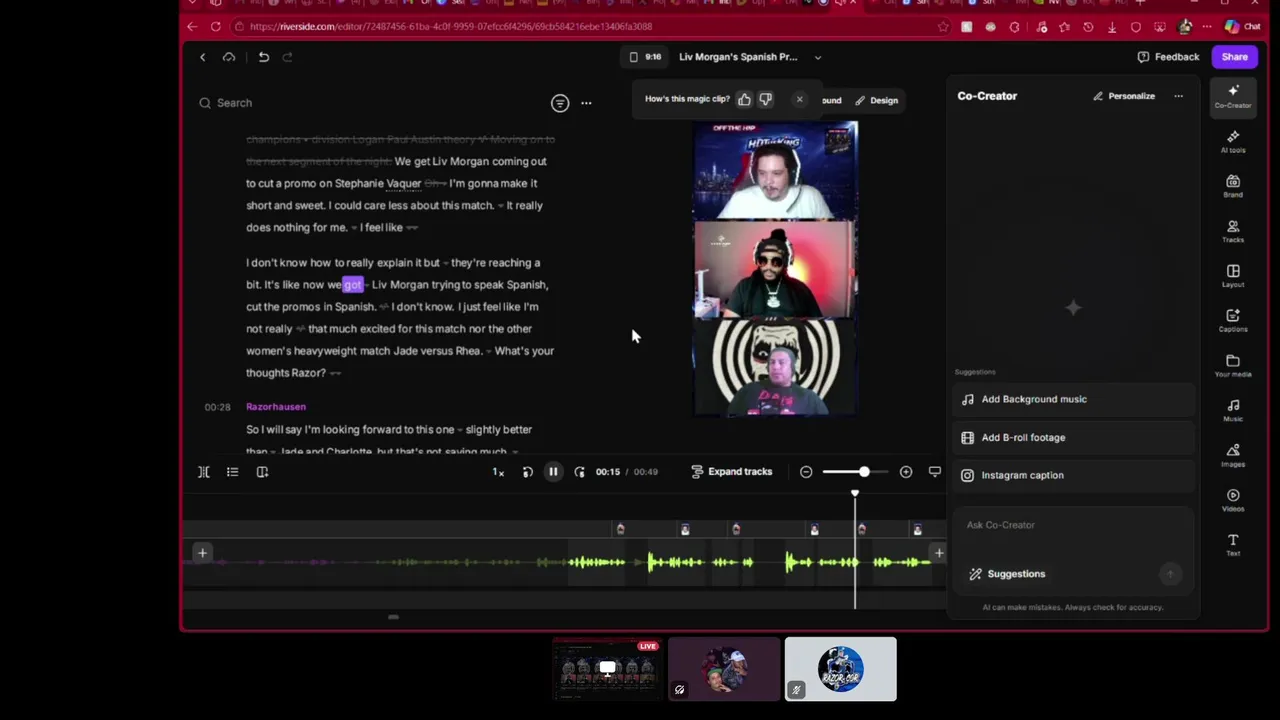1280x720 pixels.
Task: Select the LIVE studio thumbnail at bottom
Action: pyautogui.click(x=607, y=669)
